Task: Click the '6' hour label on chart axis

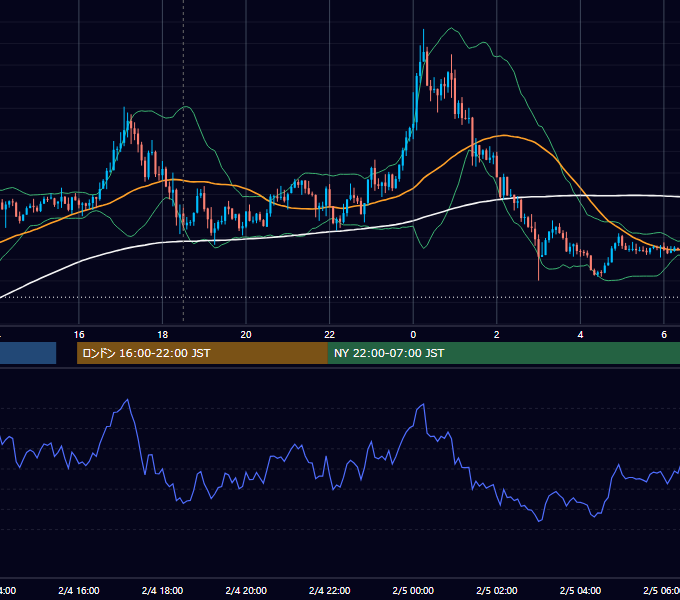Action: (664, 335)
